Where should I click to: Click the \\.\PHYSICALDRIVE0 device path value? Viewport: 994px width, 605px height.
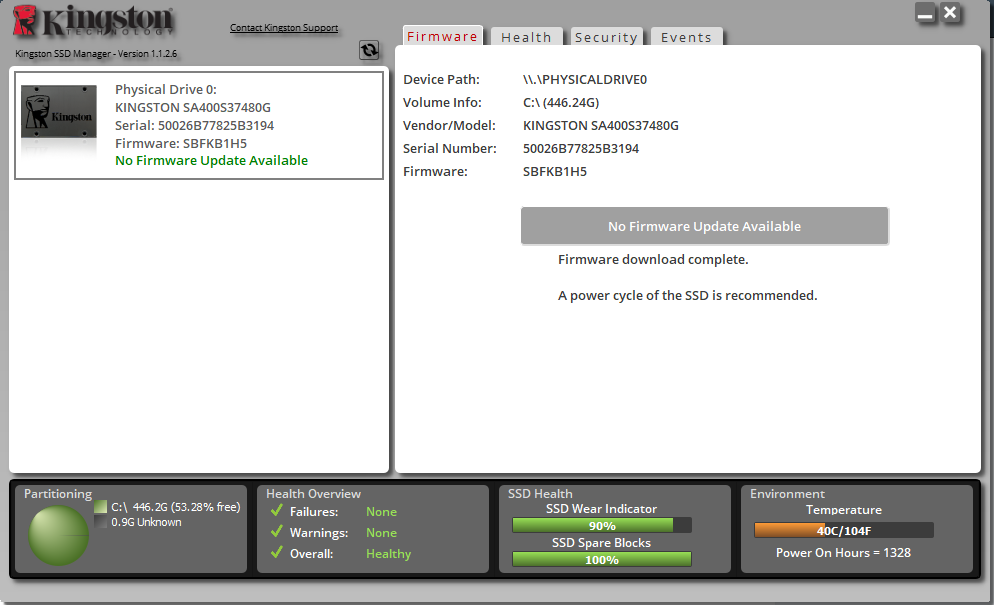[x=584, y=79]
